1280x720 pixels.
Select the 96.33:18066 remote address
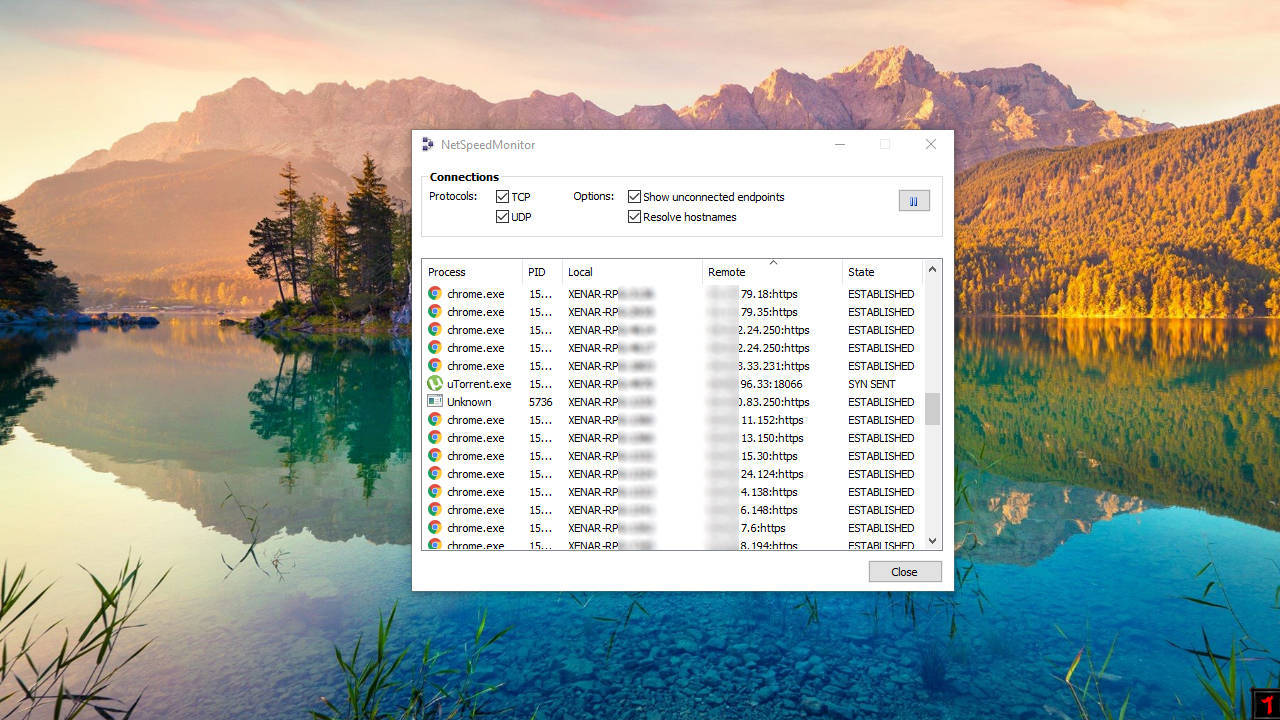[x=771, y=384]
